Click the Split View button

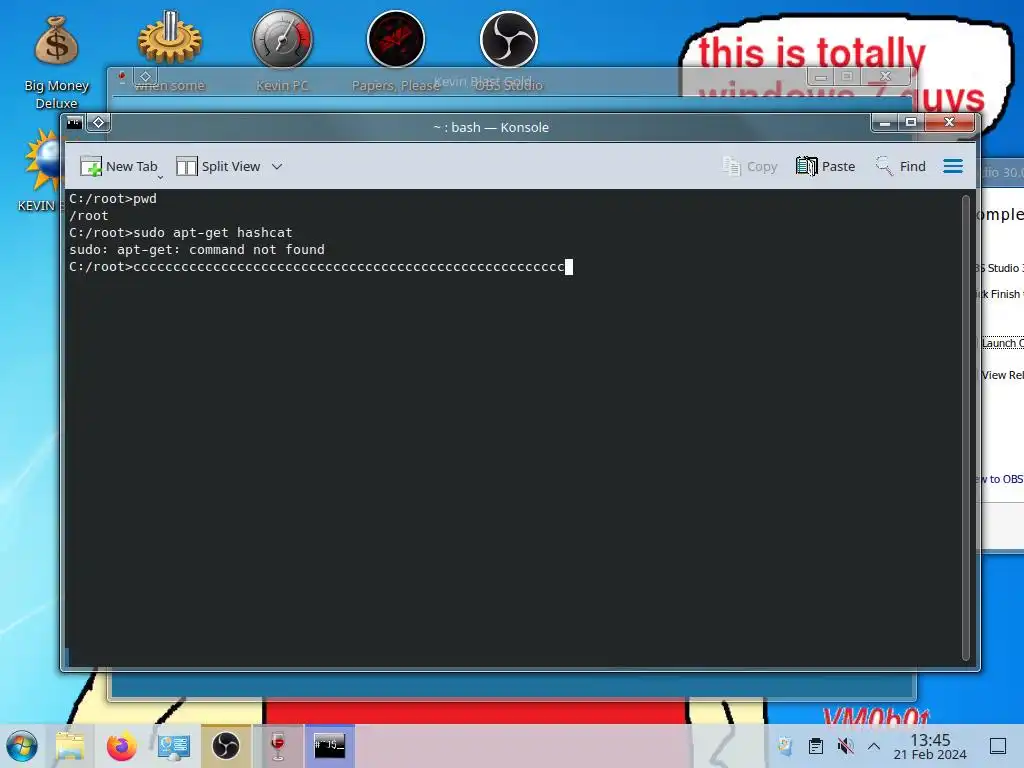click(218, 167)
